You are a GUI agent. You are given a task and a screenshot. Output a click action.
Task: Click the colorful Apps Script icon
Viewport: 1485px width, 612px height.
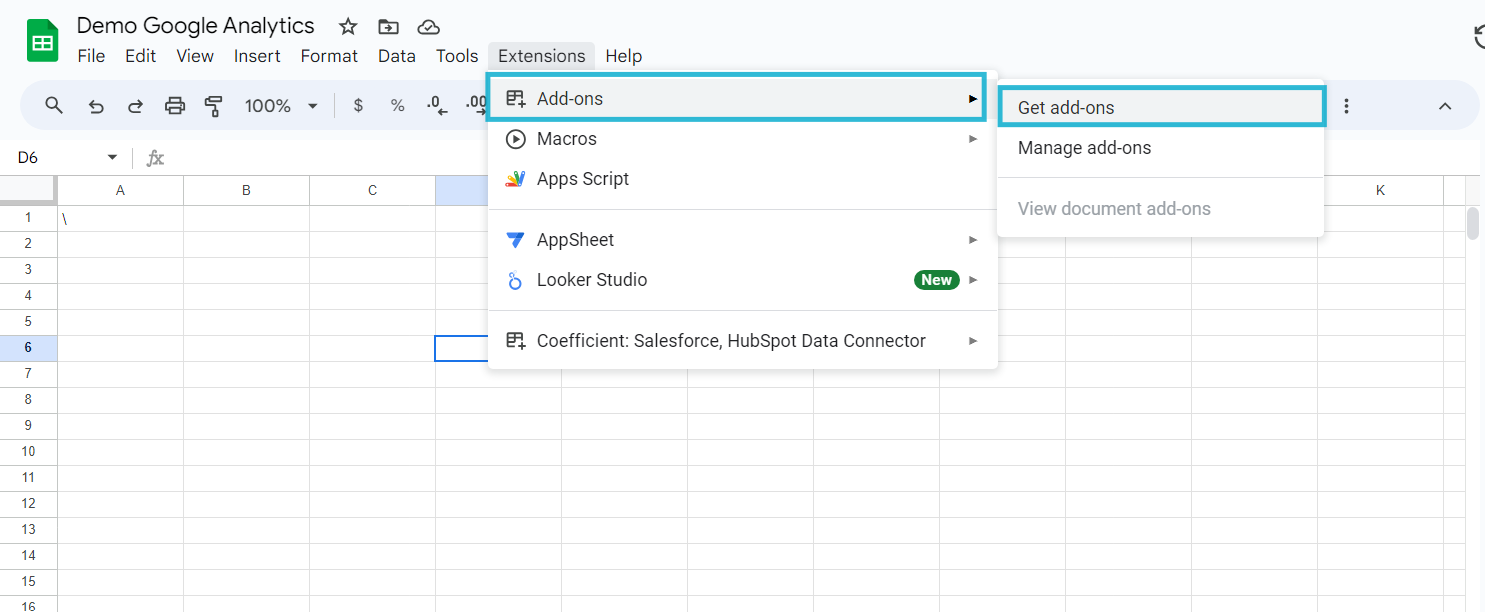tap(516, 179)
